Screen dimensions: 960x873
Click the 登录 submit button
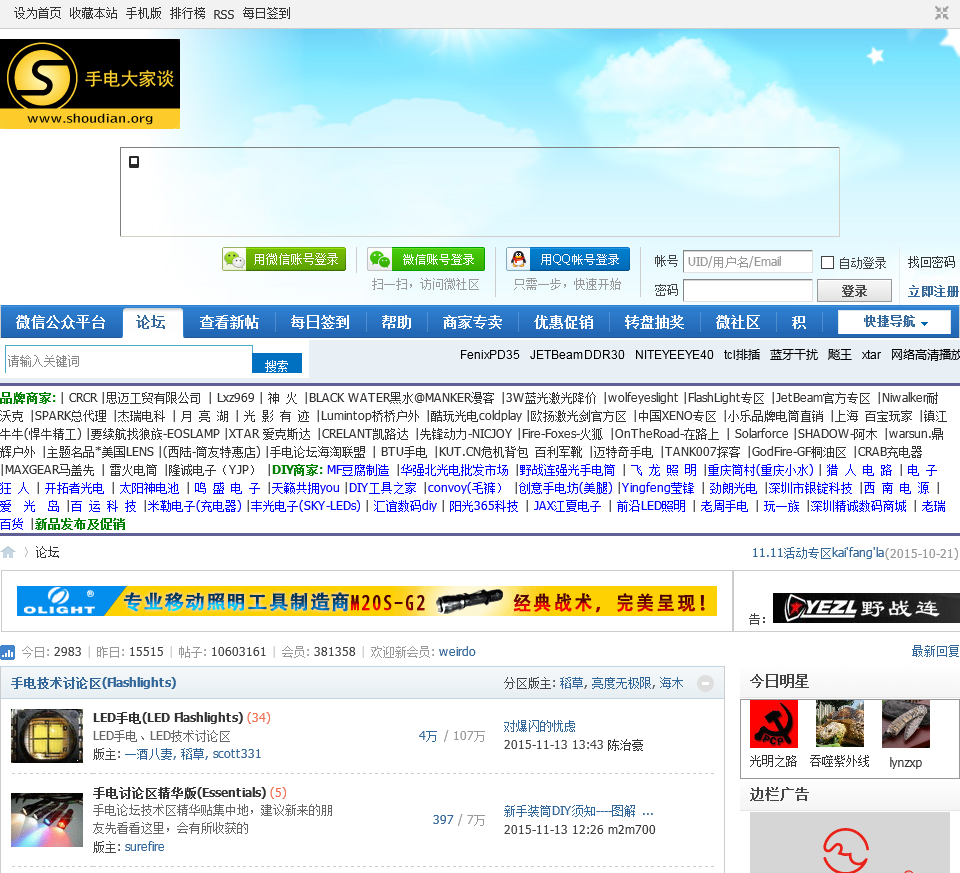coord(854,291)
